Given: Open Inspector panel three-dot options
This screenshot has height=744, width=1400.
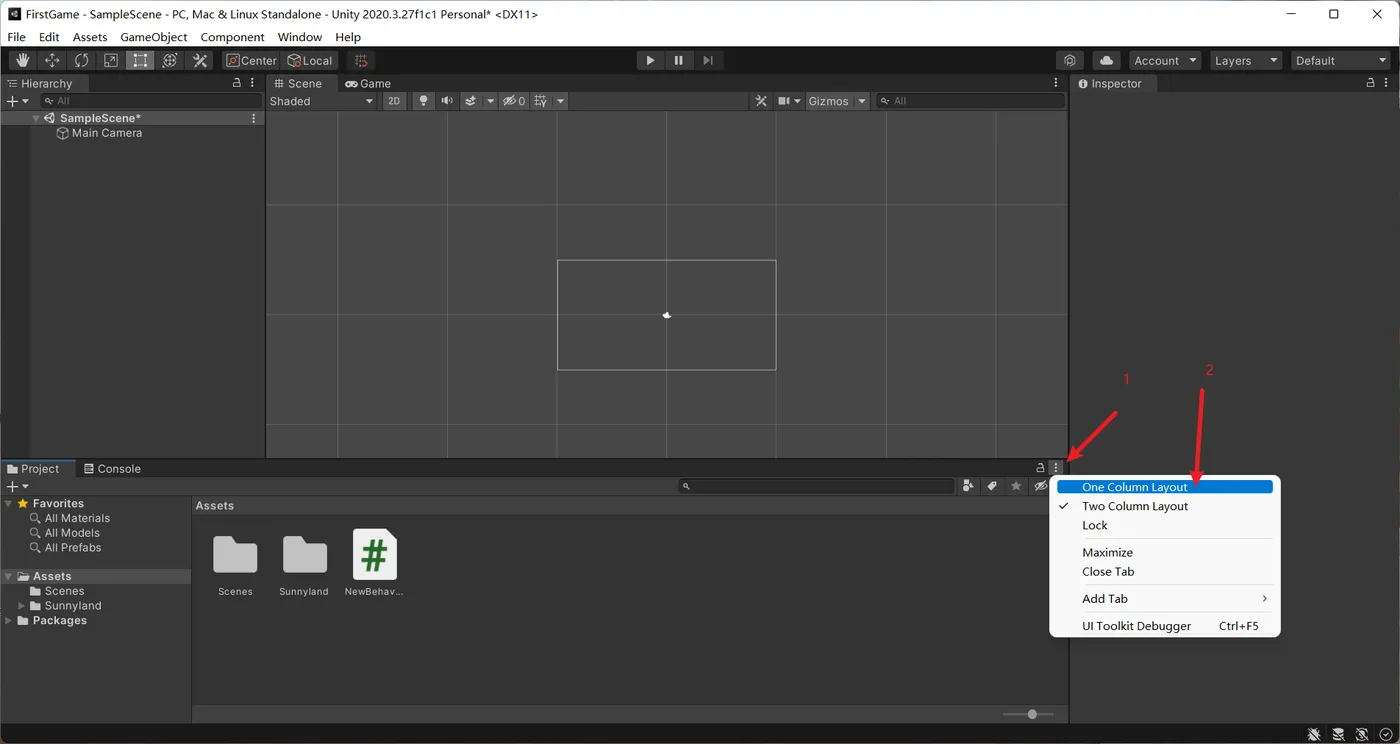Looking at the screenshot, I should click(1386, 83).
